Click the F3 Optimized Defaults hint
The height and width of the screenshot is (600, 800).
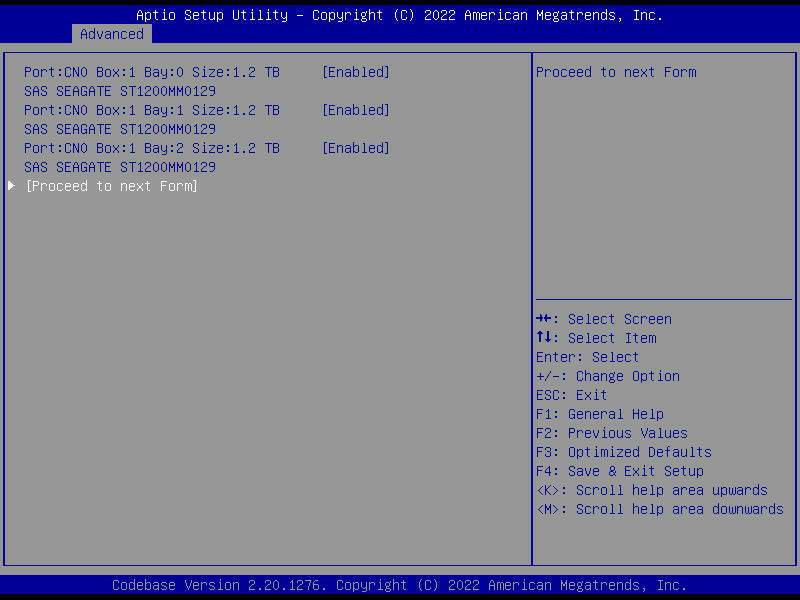[623, 452]
